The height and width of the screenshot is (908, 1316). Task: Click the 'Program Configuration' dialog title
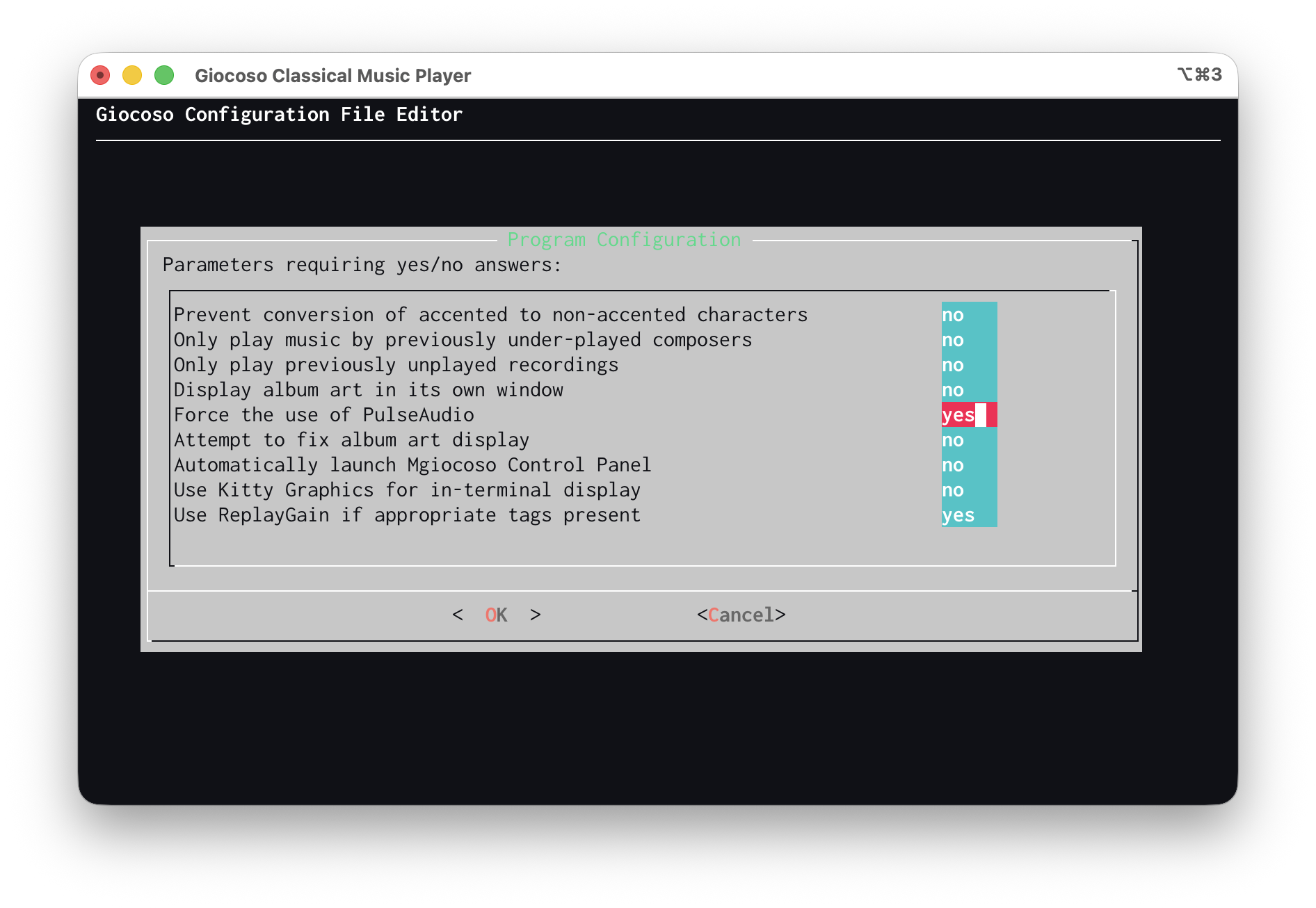[x=624, y=240]
